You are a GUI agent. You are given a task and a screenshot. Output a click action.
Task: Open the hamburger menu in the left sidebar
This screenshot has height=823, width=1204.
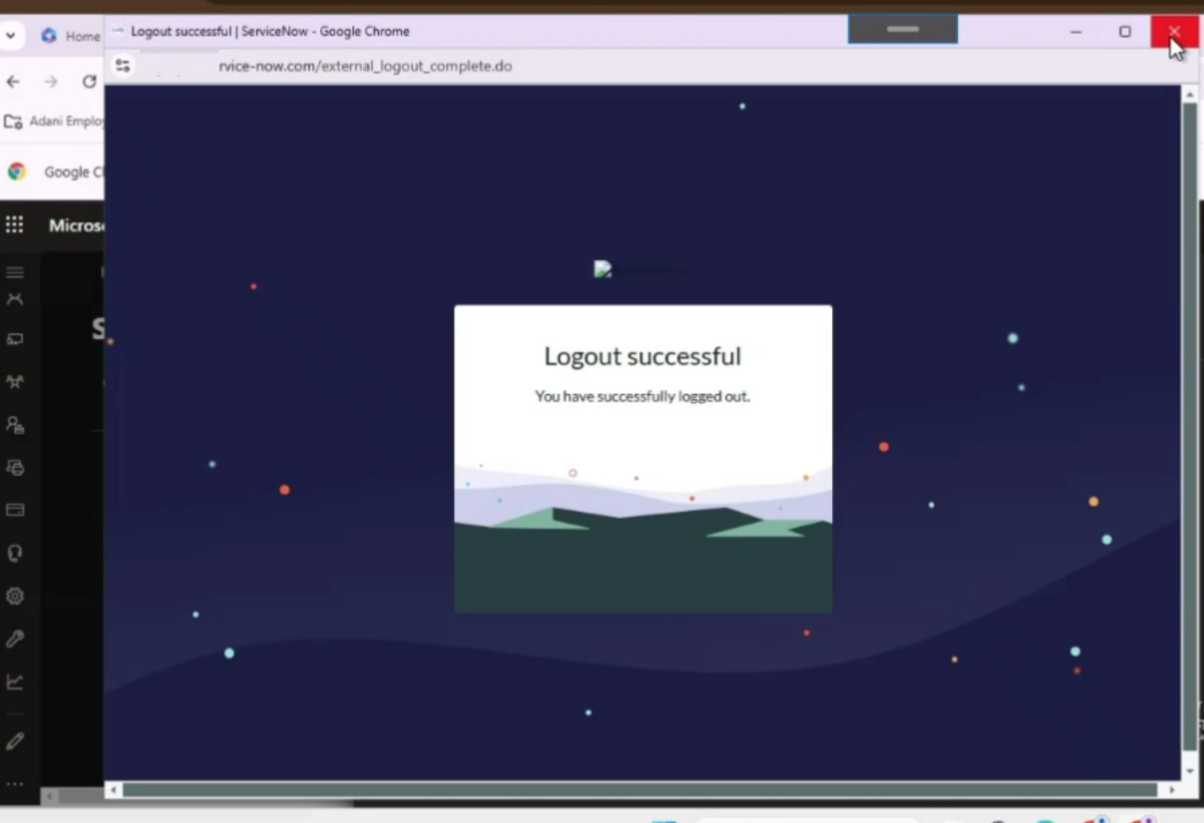[14, 271]
